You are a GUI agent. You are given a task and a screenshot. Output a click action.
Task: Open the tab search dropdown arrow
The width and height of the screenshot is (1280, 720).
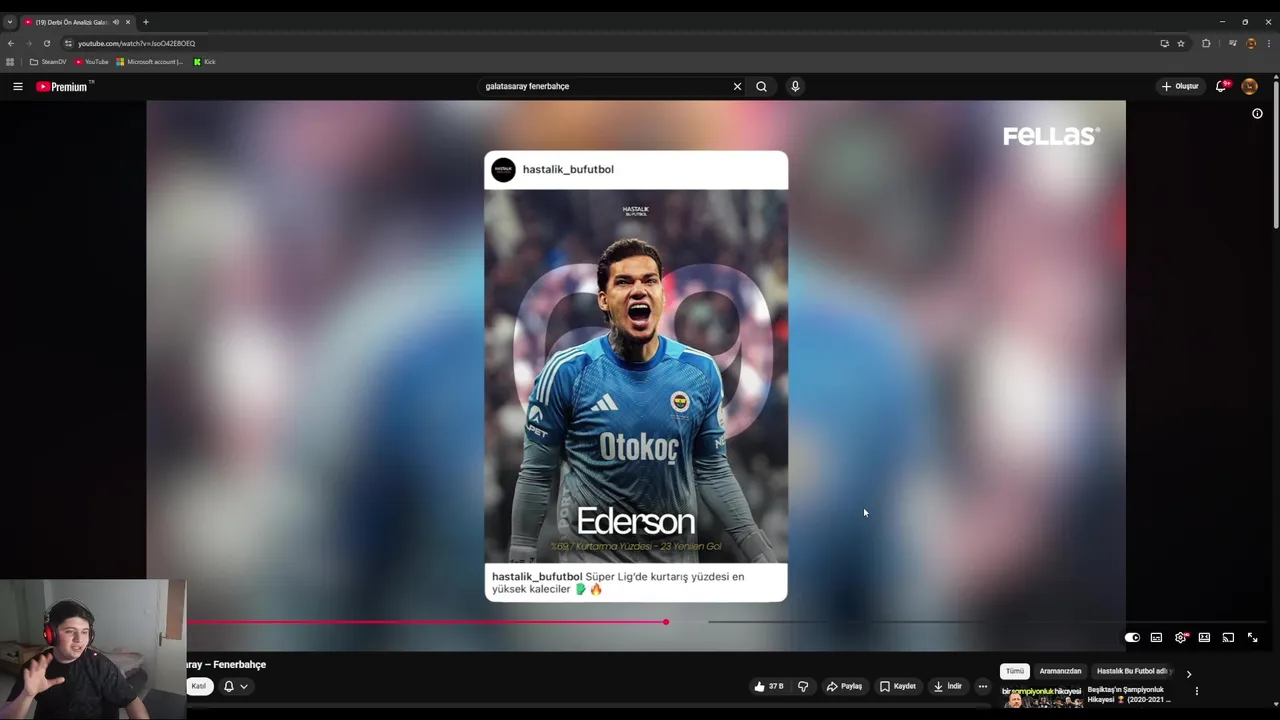(x=10, y=22)
